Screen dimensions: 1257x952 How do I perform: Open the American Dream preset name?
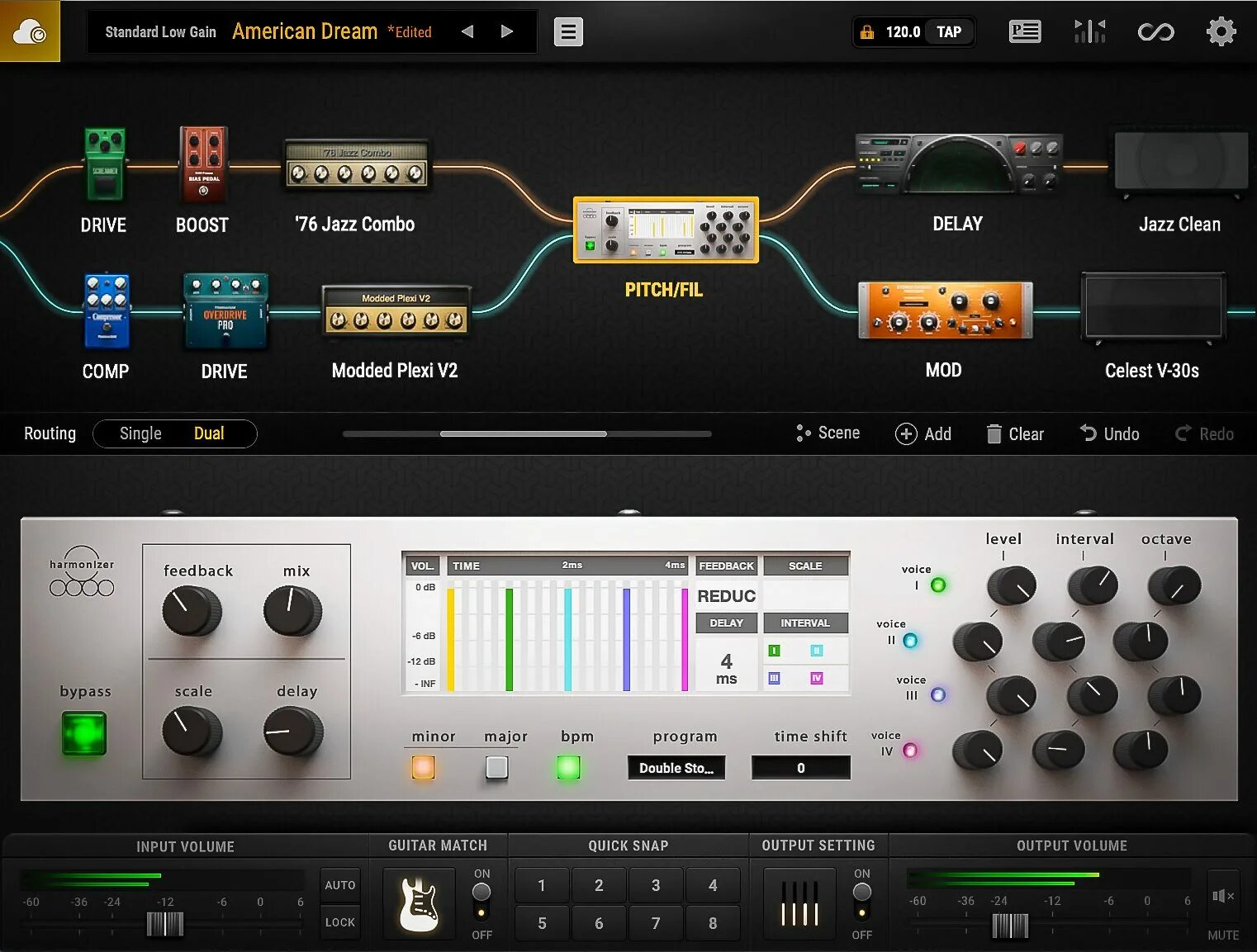[305, 31]
